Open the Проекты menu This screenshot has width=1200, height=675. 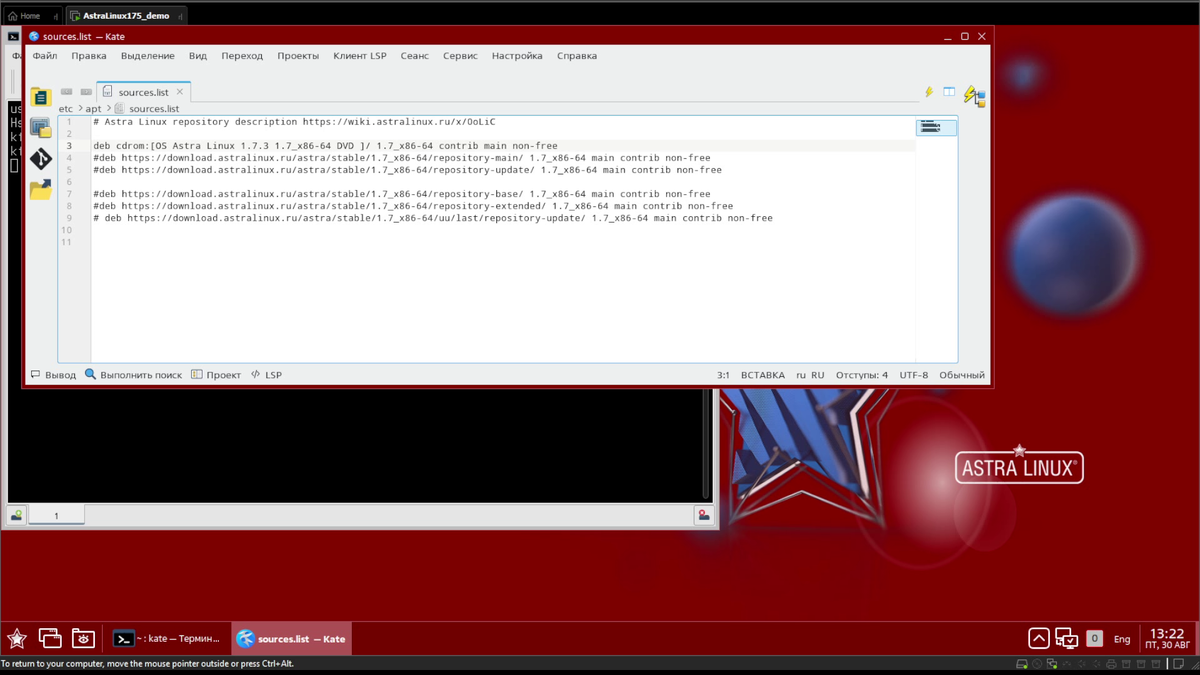tap(298, 56)
